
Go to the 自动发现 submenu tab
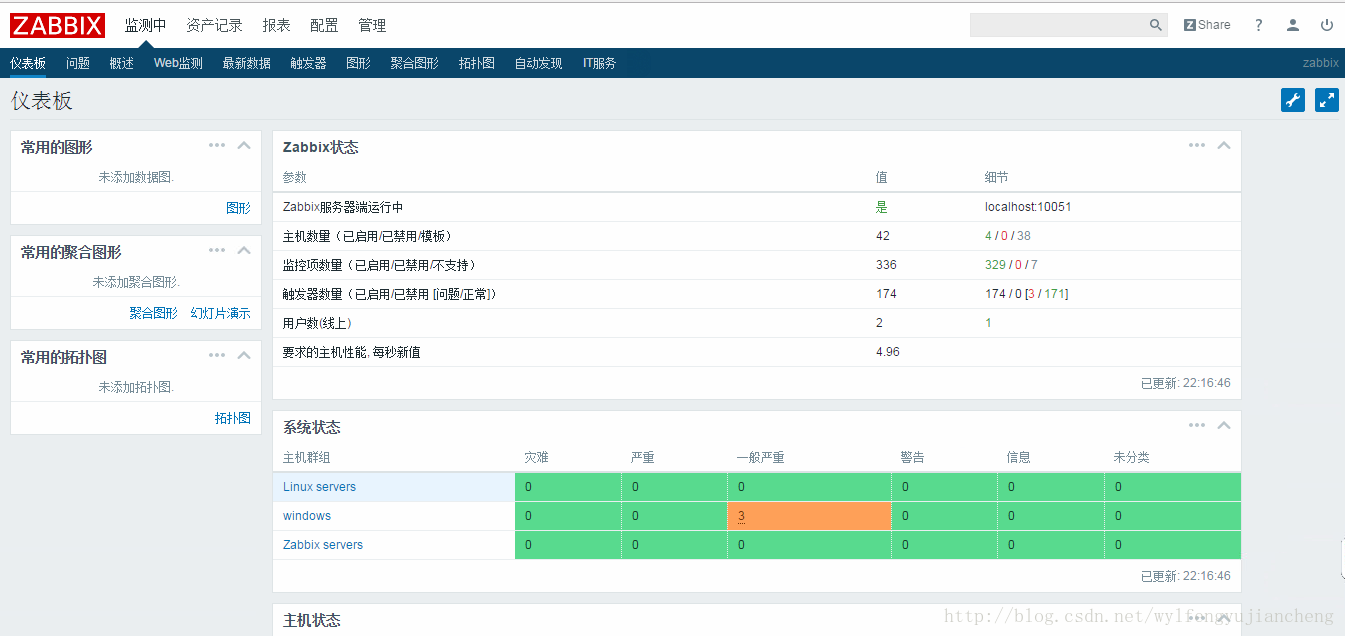[x=538, y=63]
